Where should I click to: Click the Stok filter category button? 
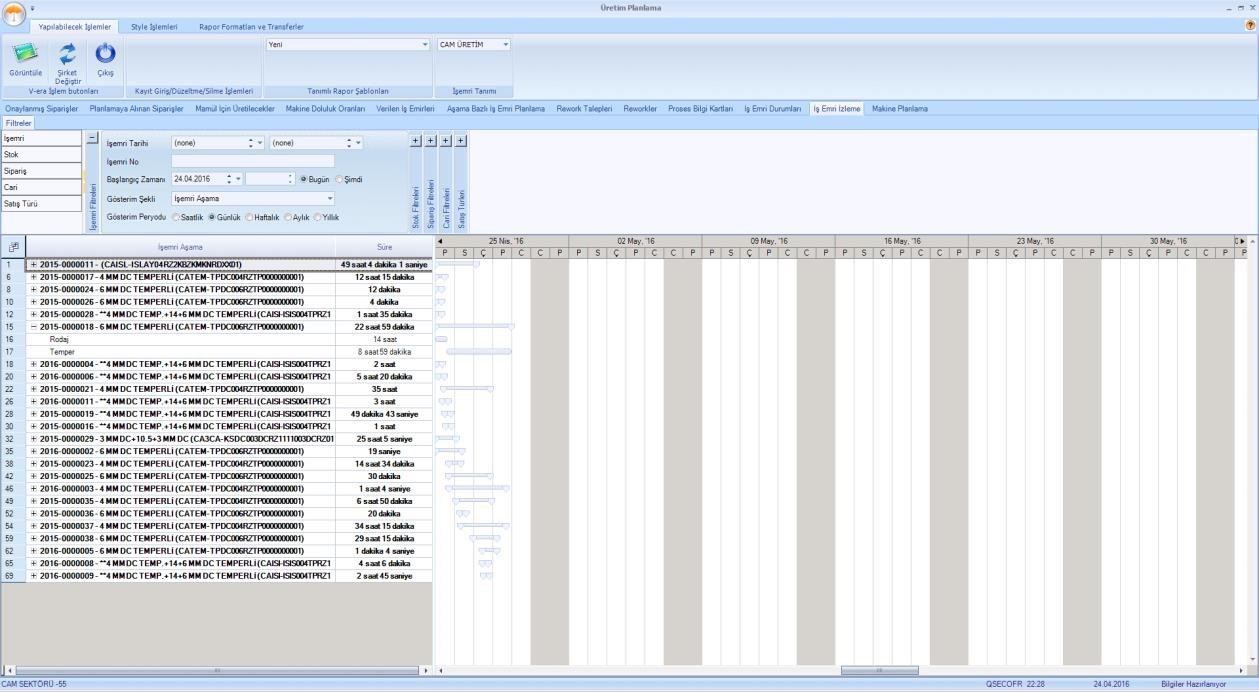[x=40, y=155]
